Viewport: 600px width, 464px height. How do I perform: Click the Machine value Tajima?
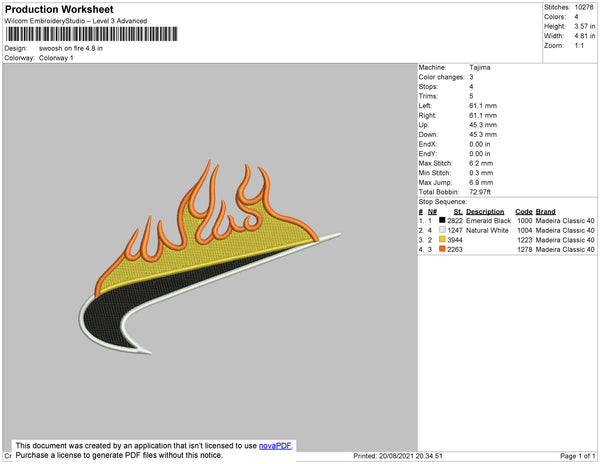coord(480,67)
